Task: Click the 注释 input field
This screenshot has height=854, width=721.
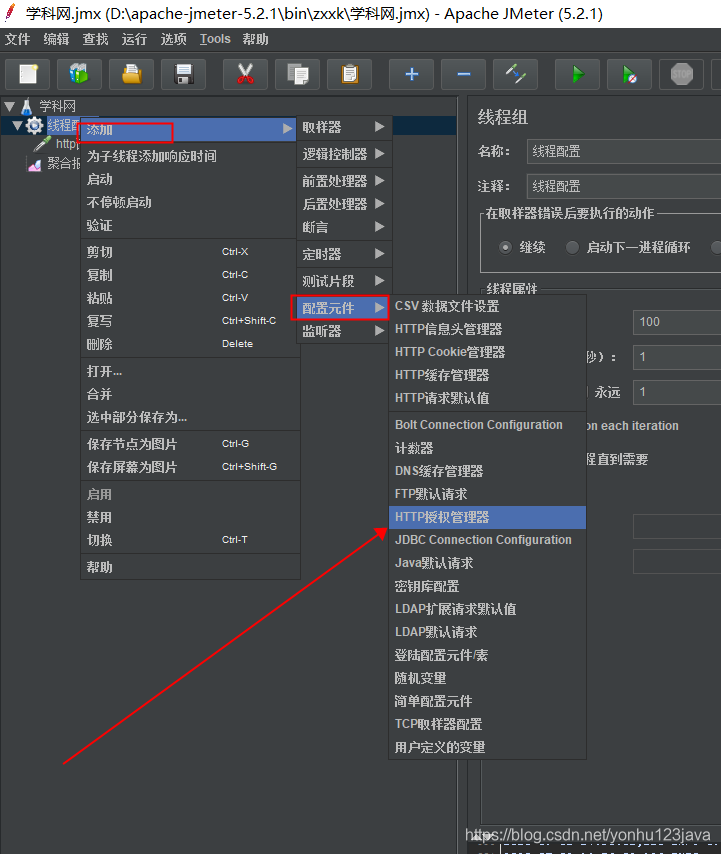Action: coord(624,186)
